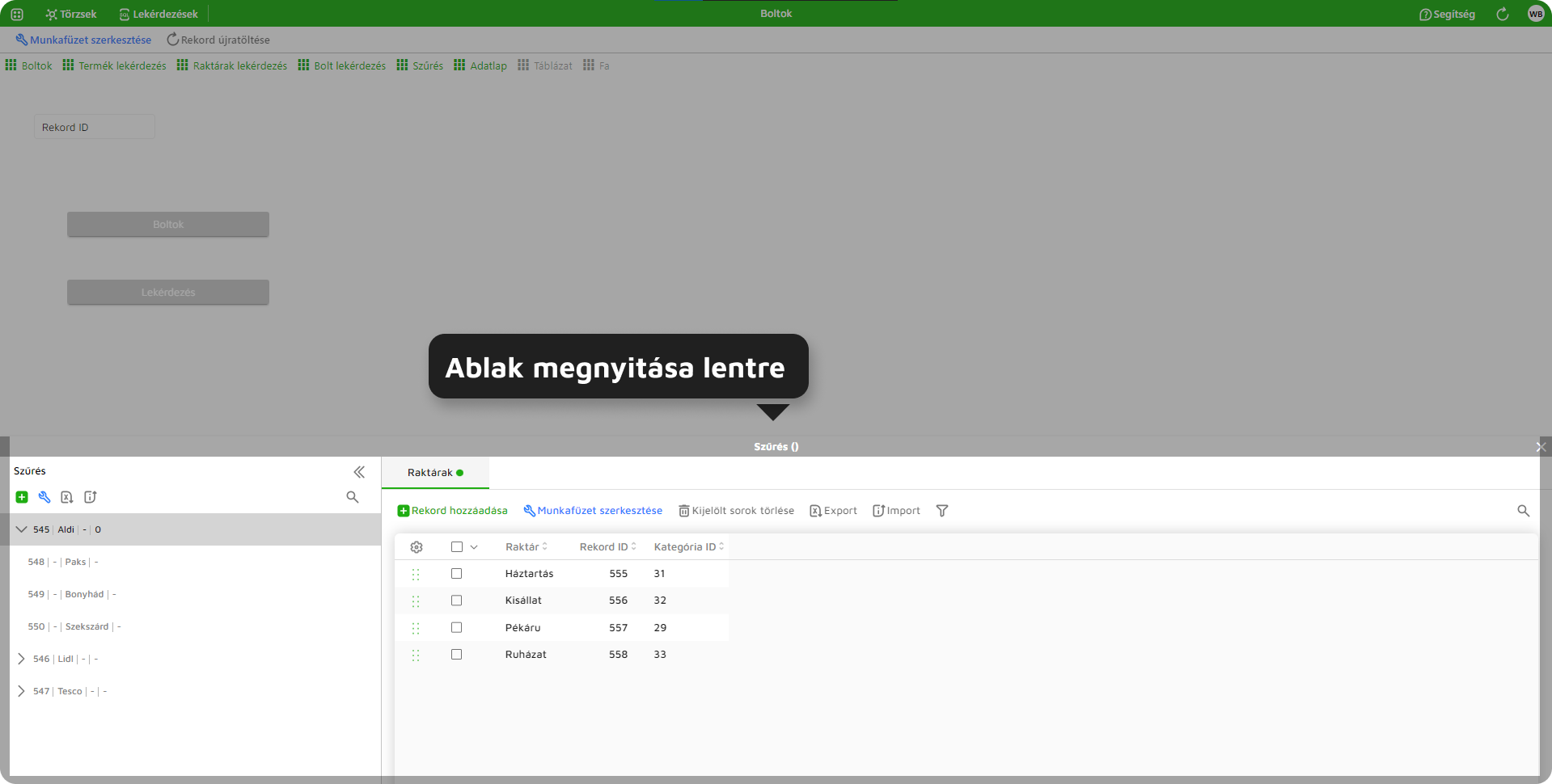Click the filter funnel icon

pos(942,511)
